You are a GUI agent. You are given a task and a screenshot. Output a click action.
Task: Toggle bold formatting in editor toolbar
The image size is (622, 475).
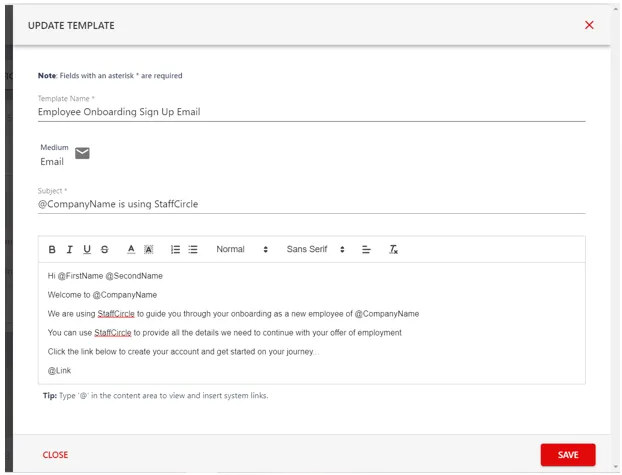[52, 250]
